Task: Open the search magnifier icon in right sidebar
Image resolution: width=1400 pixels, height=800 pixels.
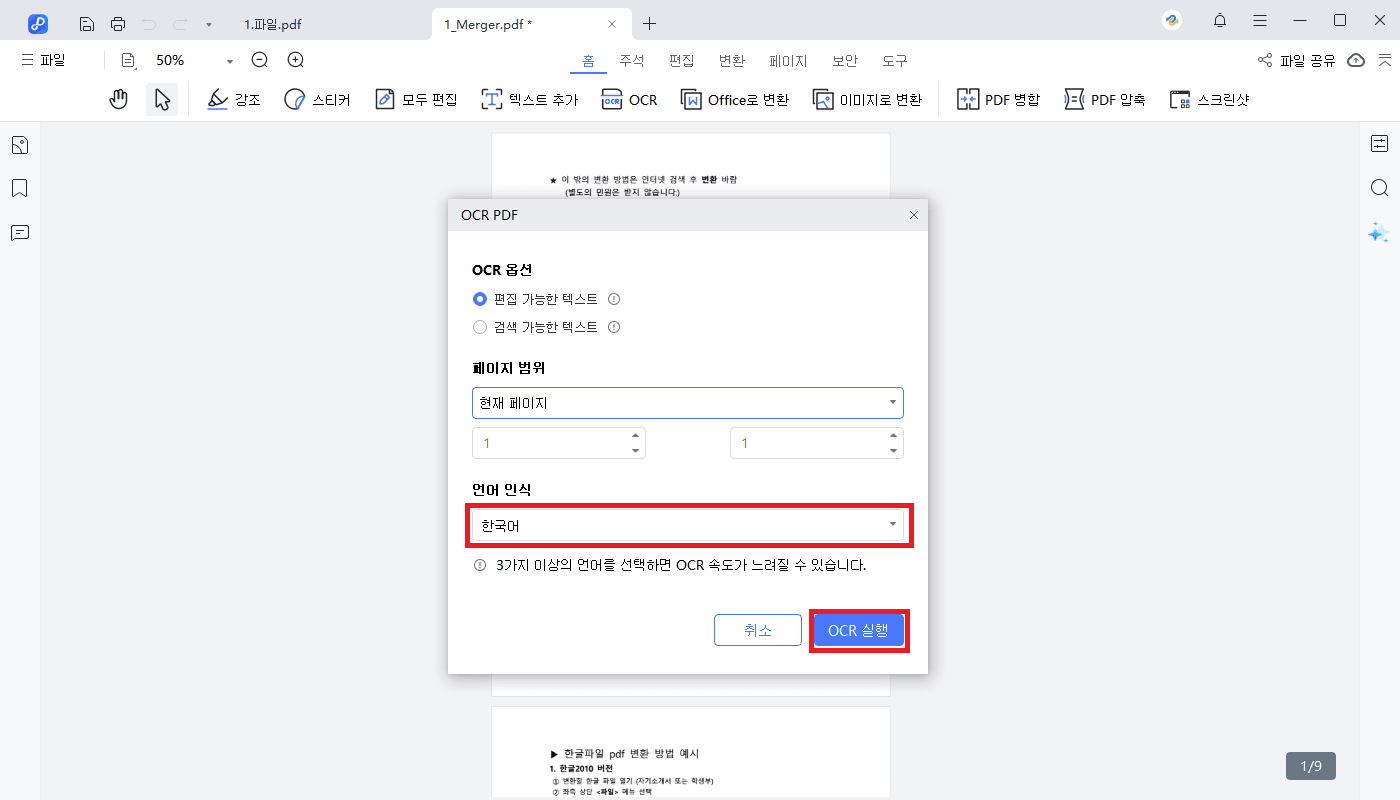Action: (1379, 188)
